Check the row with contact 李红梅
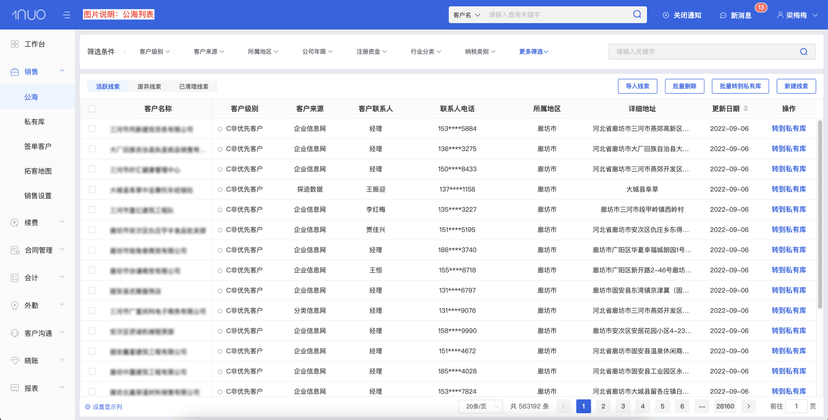The image size is (828, 420). [92, 209]
